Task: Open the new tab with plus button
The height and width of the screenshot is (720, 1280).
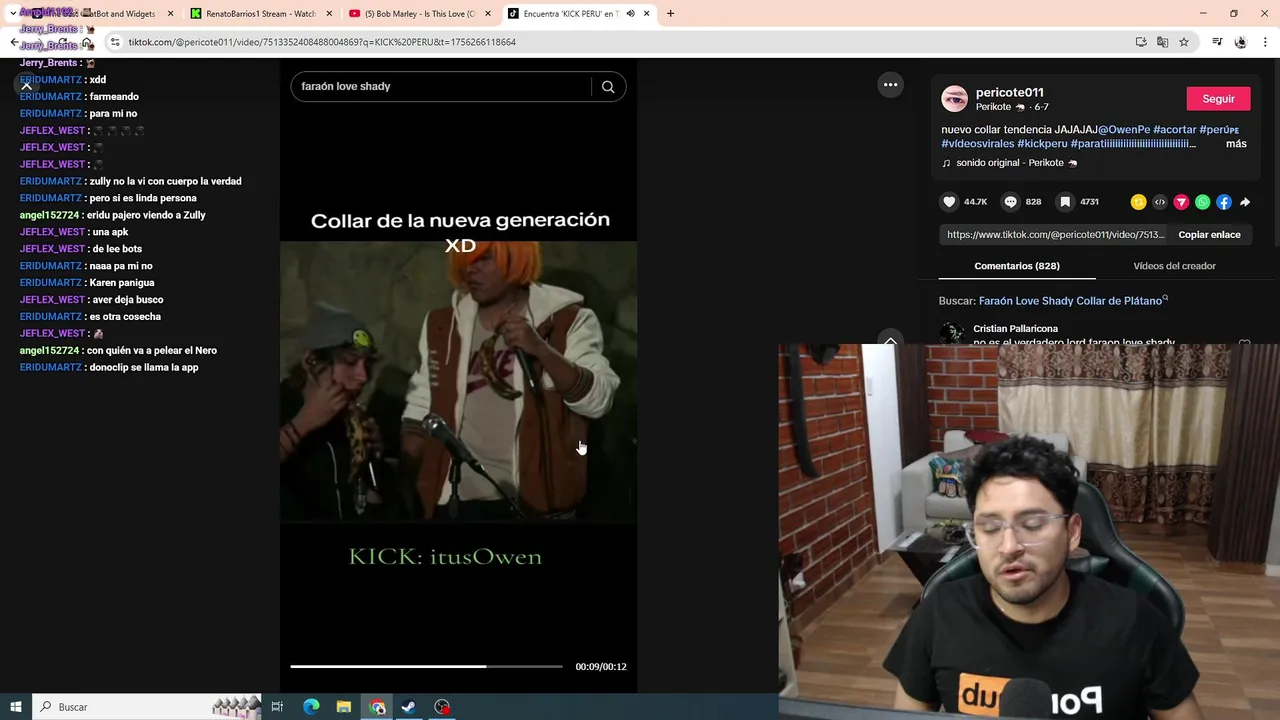Action: point(670,13)
